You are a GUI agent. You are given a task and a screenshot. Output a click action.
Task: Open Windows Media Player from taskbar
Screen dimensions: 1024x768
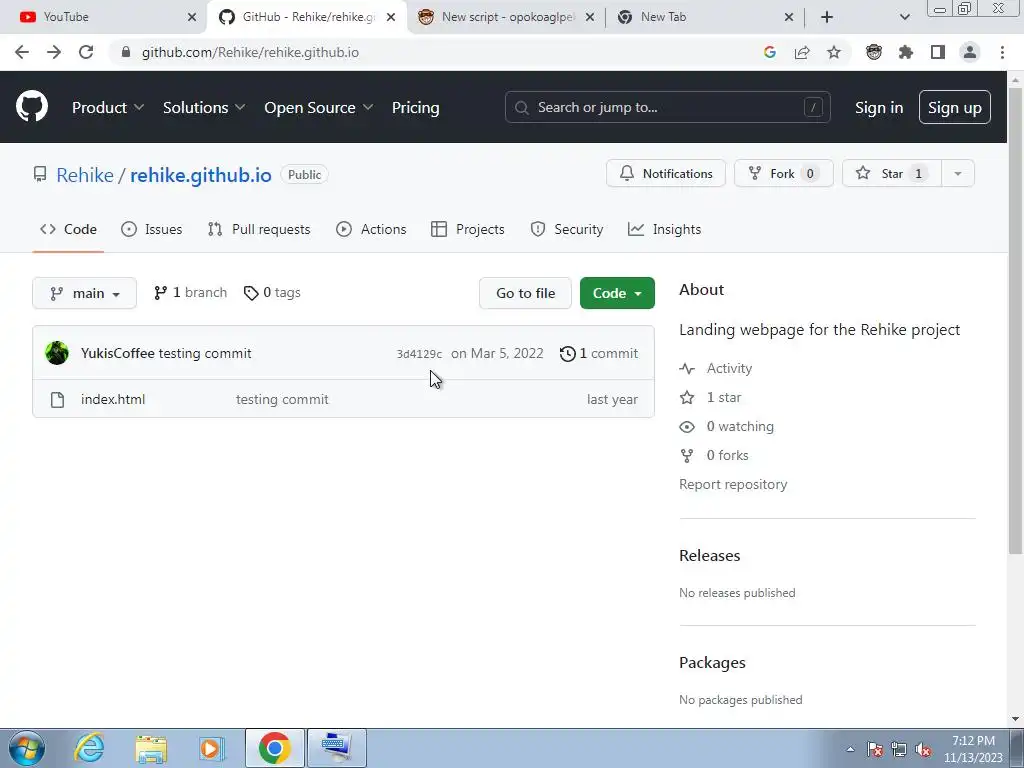coord(212,748)
